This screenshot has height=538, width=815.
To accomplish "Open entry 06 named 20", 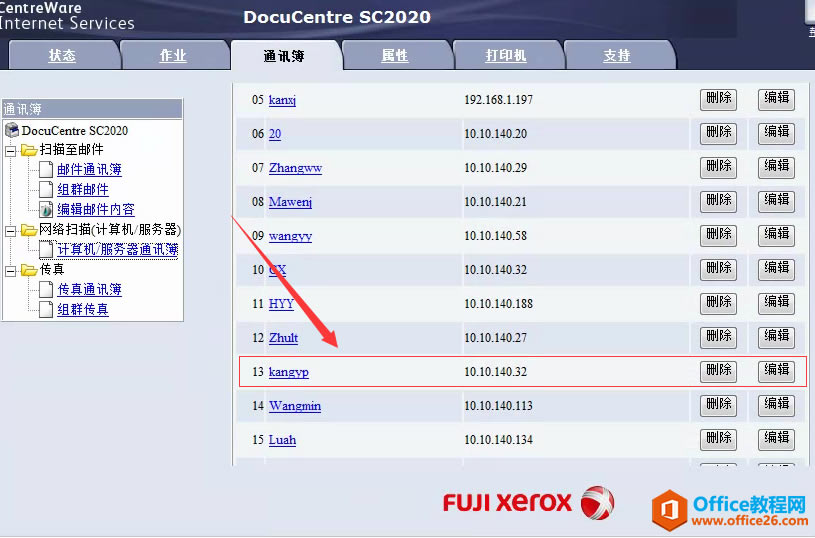I will (x=275, y=134).
